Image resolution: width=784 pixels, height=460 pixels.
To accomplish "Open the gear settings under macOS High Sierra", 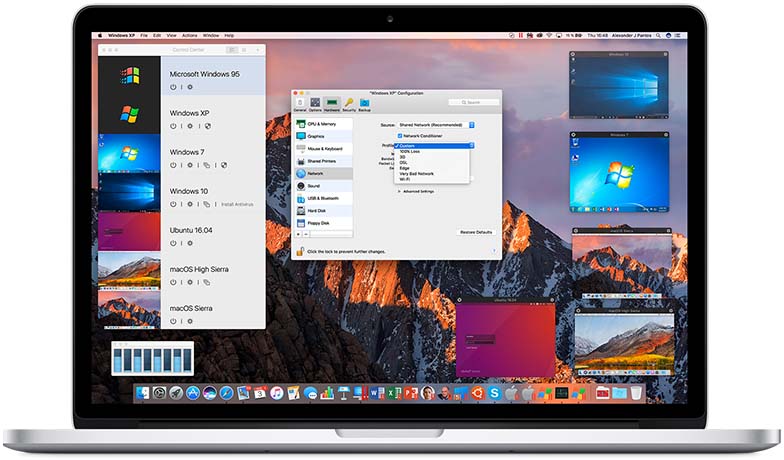I will [190, 282].
